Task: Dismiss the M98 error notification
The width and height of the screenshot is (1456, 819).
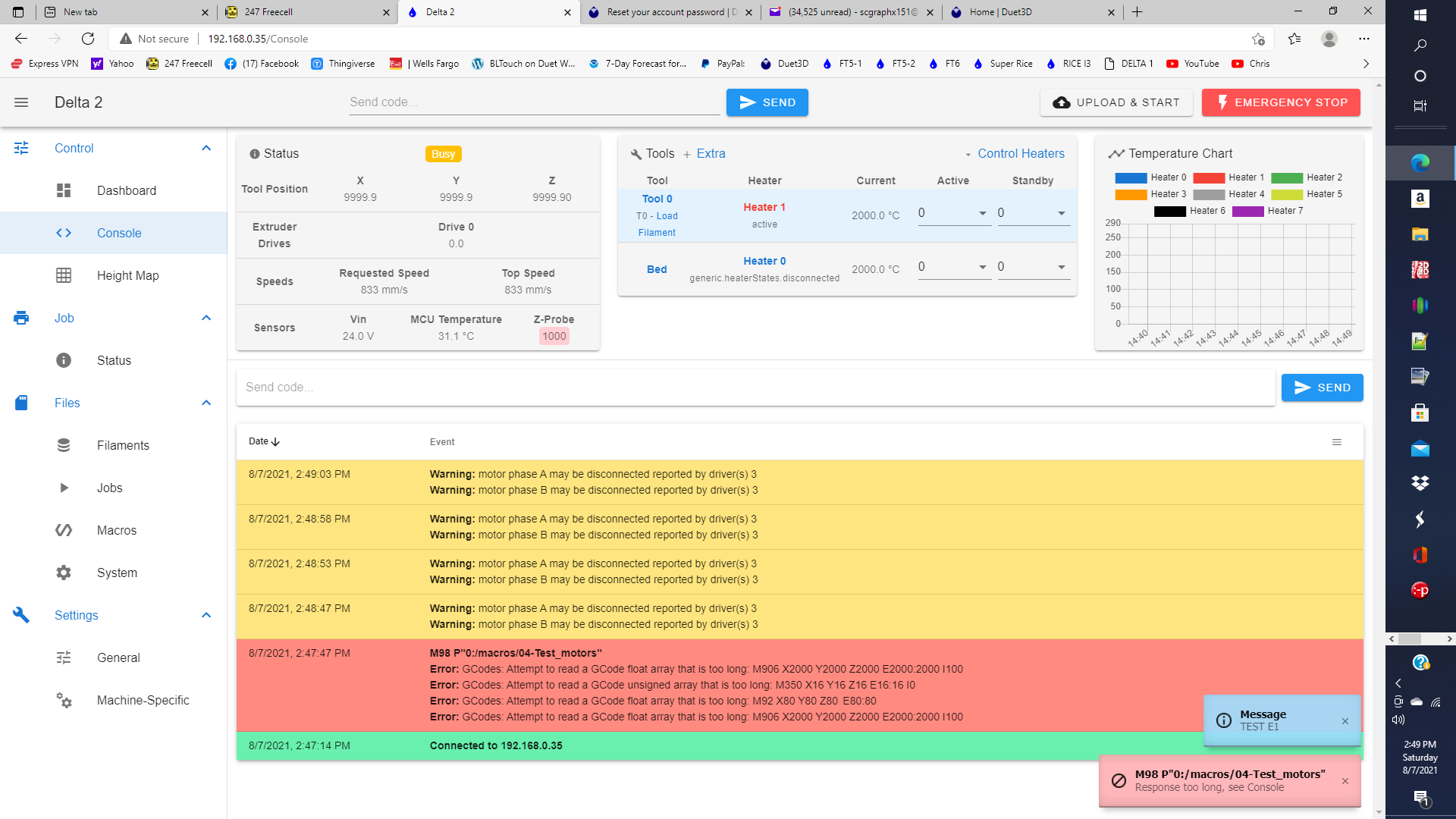Action: coord(1345,781)
